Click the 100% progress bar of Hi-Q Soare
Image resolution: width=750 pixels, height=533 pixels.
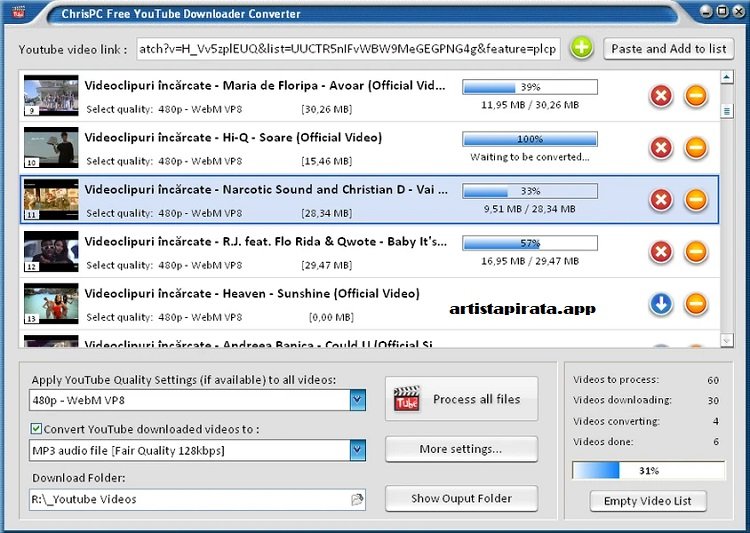[530, 139]
